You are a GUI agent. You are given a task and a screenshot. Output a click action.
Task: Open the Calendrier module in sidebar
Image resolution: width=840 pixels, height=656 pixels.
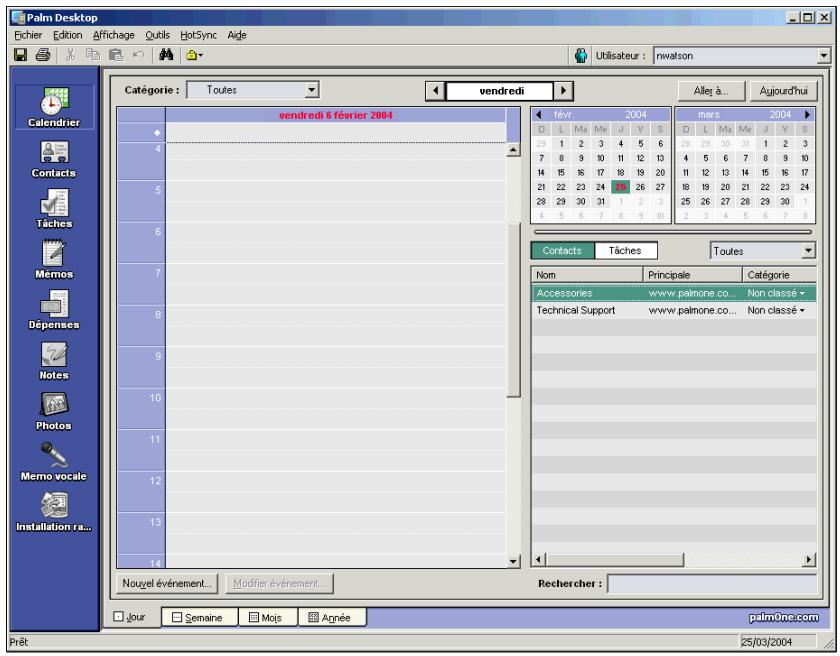click(54, 107)
